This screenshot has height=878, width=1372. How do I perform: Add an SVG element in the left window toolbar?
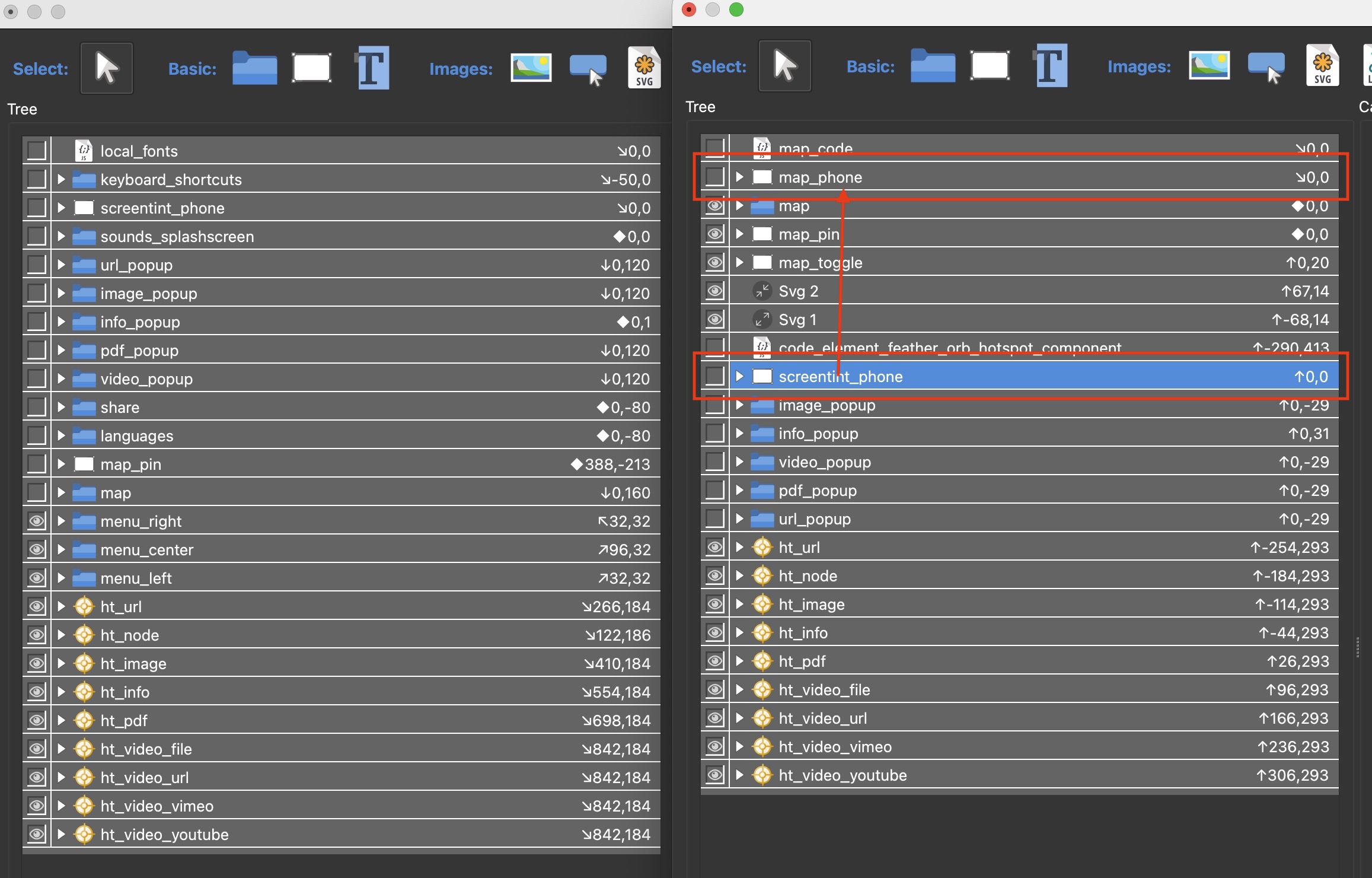click(x=644, y=68)
